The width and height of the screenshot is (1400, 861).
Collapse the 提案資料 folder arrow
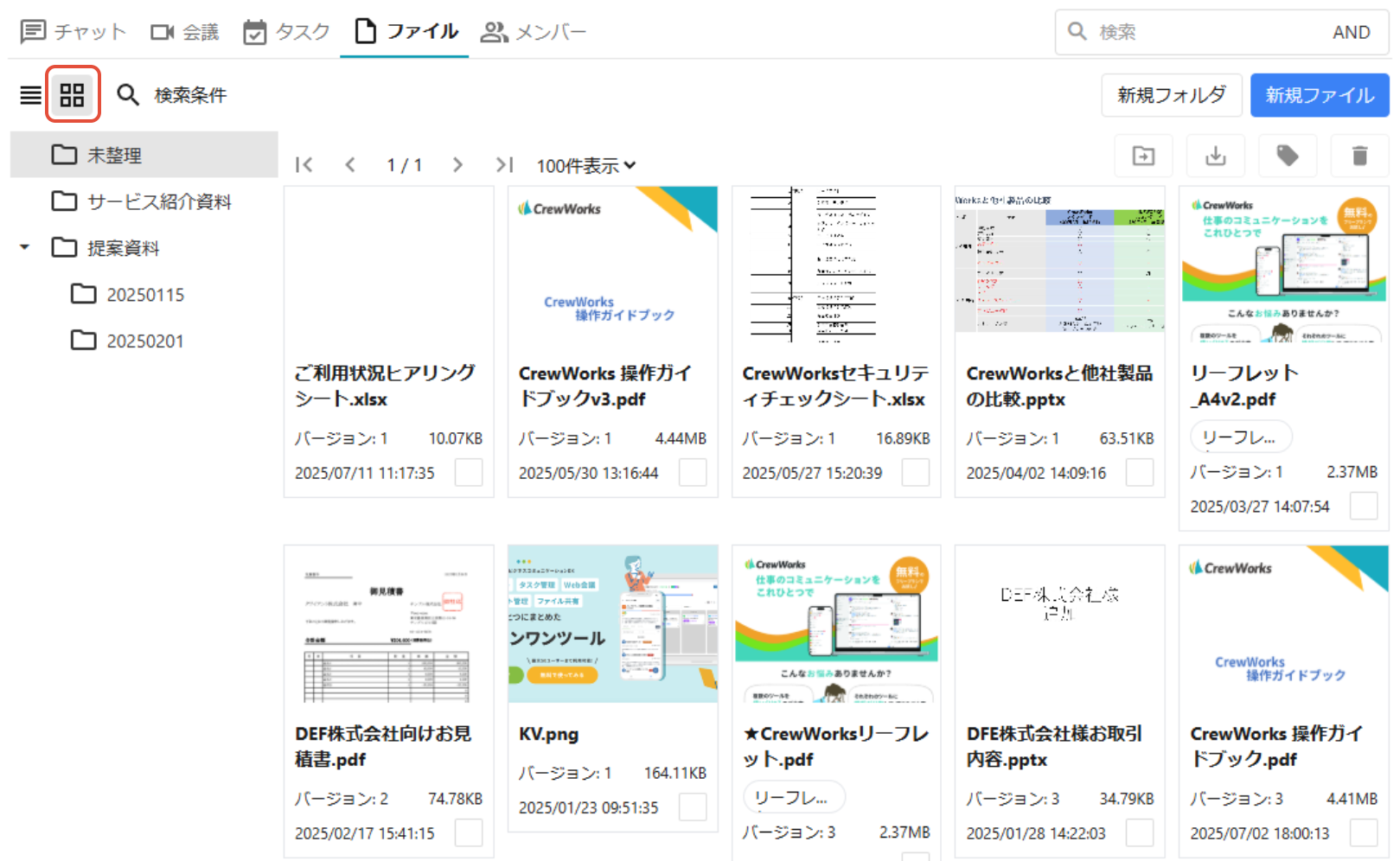coord(25,247)
